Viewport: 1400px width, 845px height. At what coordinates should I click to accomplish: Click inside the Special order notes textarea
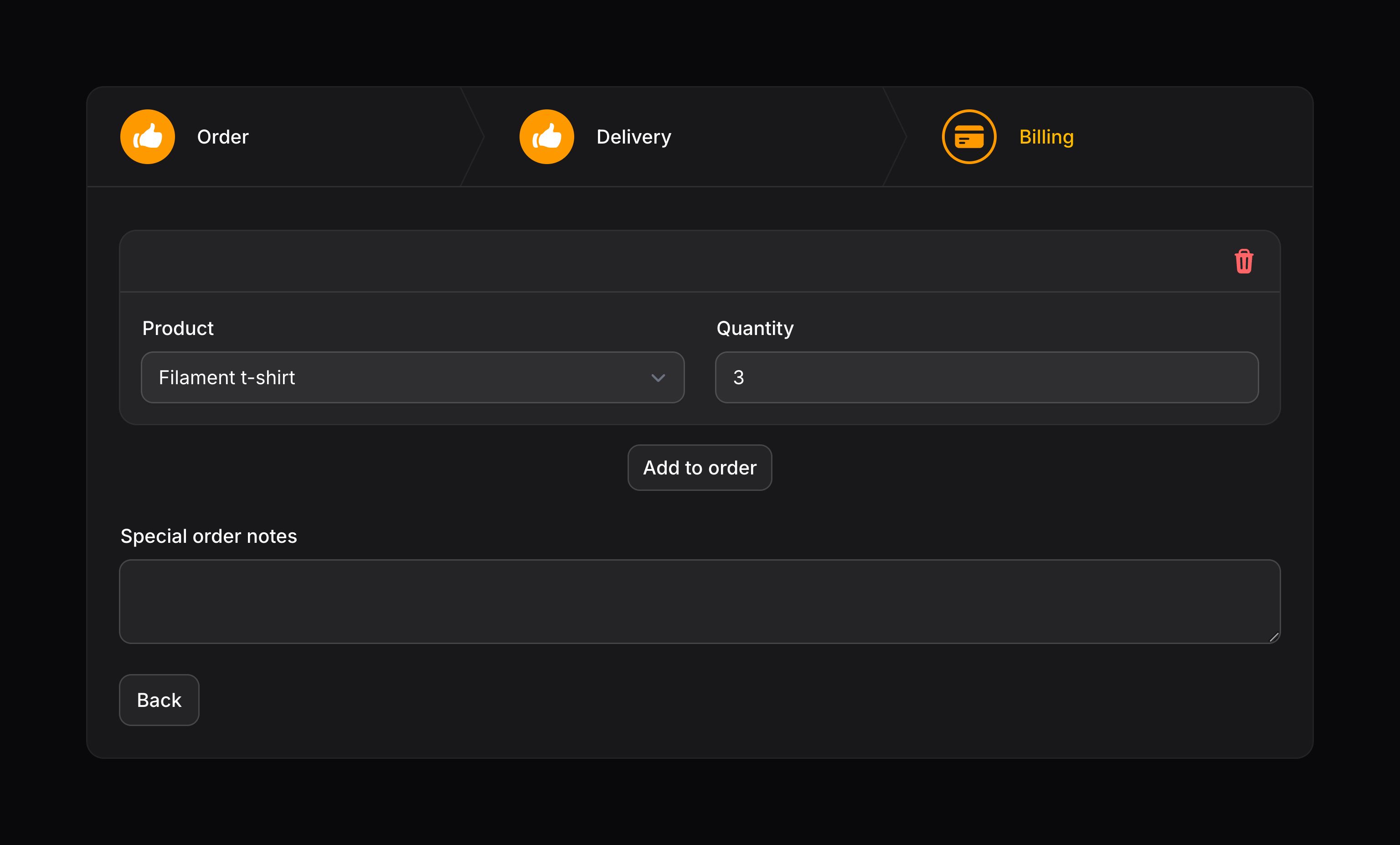[700, 602]
